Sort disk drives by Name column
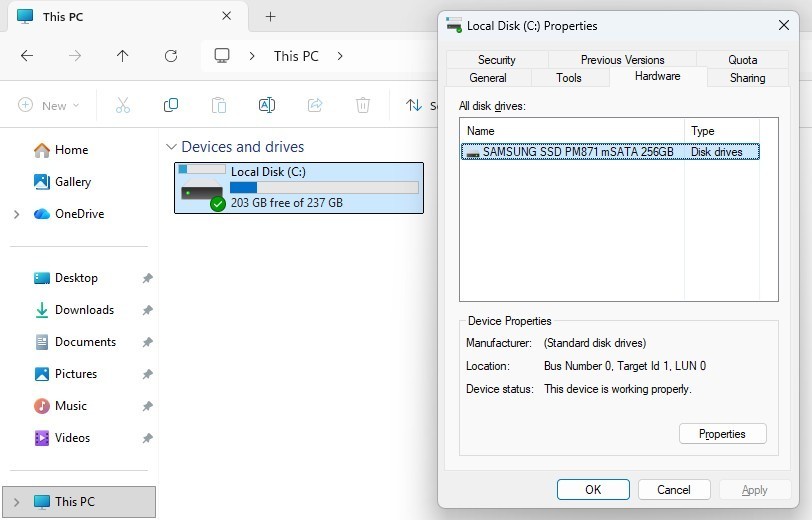 [572, 131]
